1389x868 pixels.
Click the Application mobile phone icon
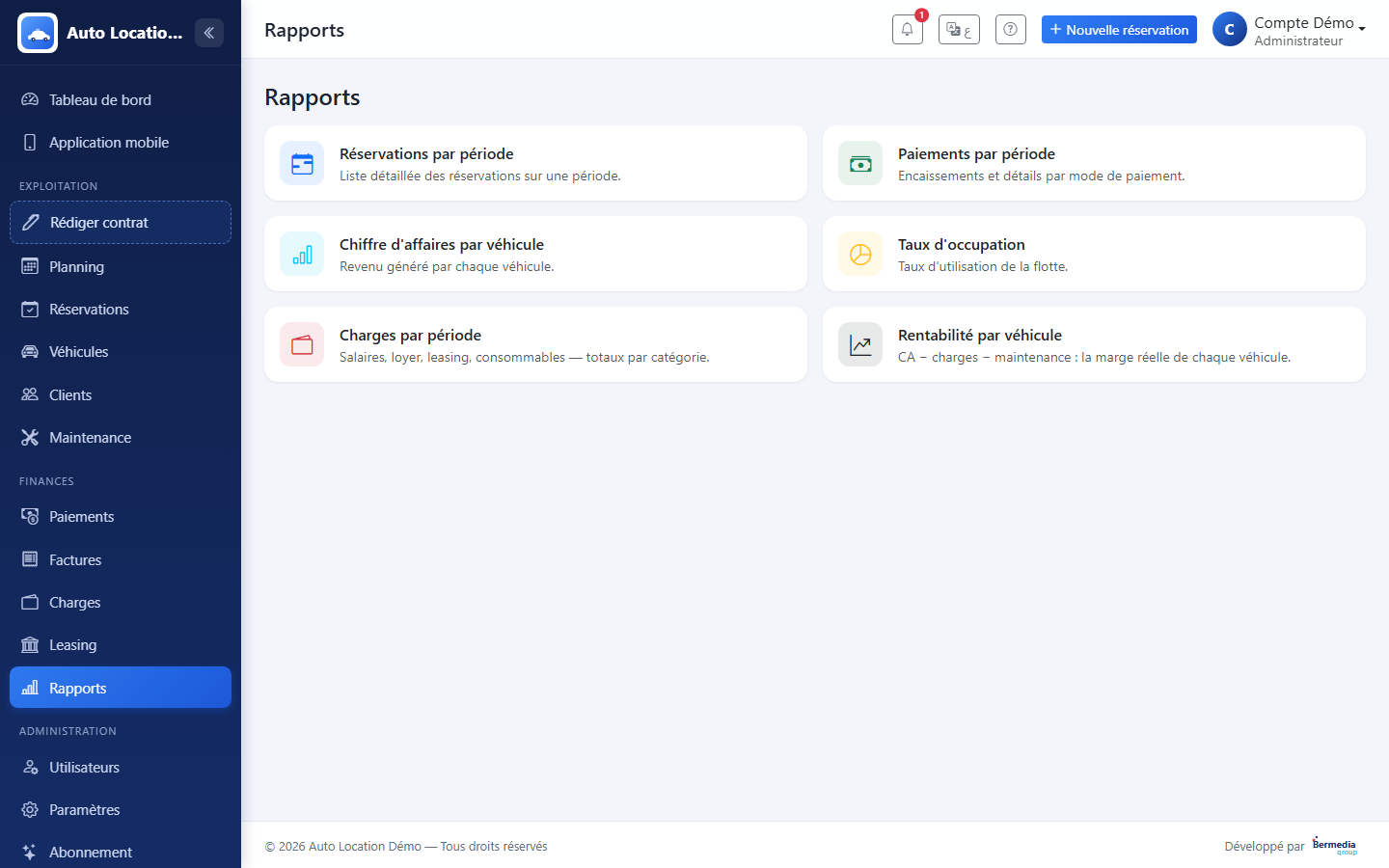point(30,142)
